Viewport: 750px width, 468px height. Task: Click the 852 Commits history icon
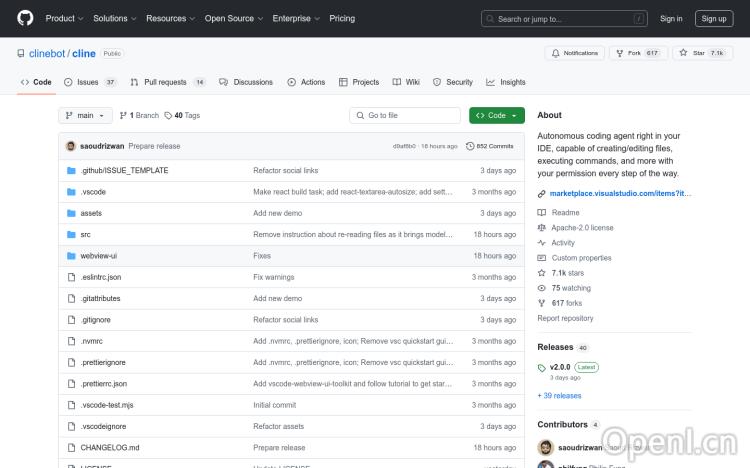470,146
